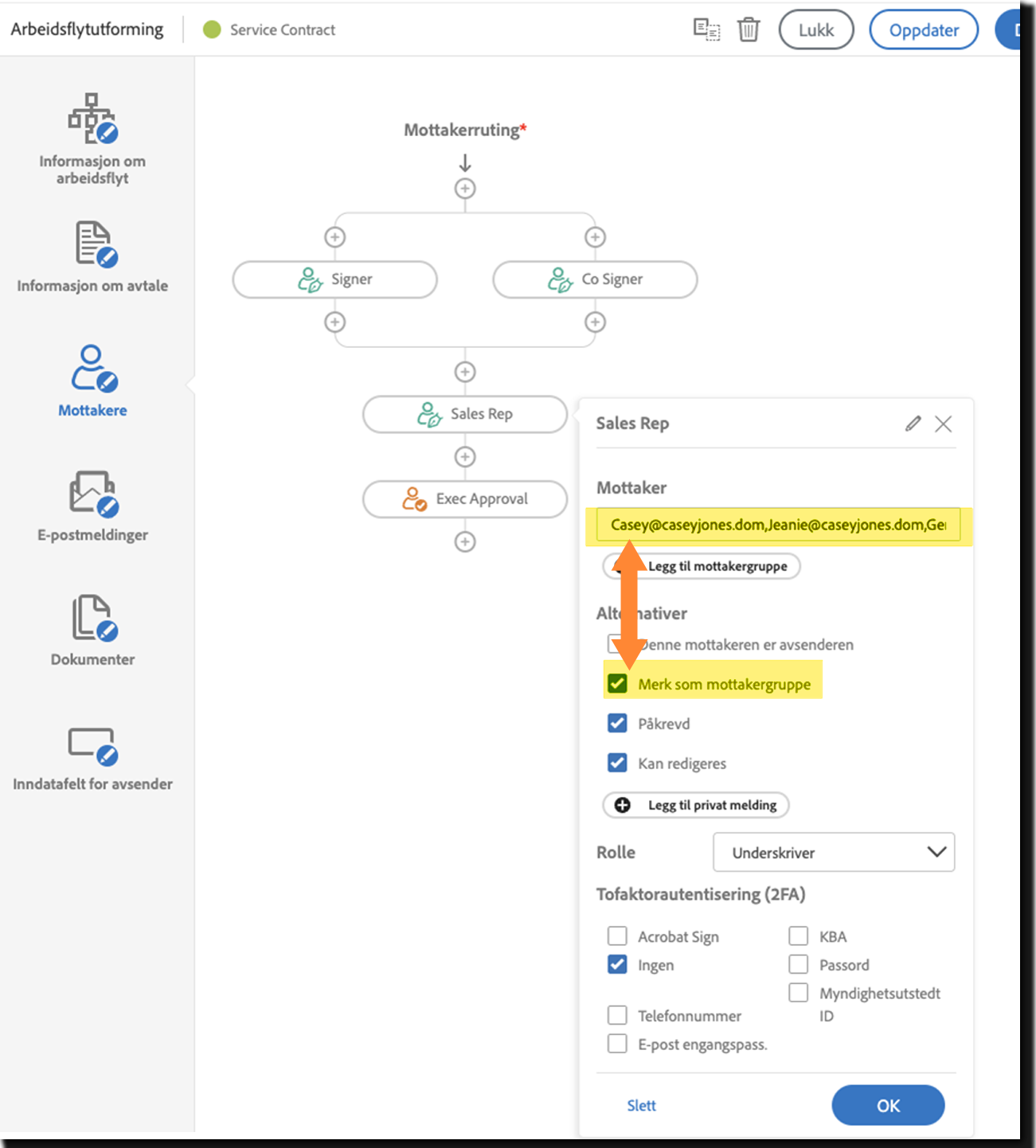Image resolution: width=1036 pixels, height=1148 pixels.
Task: Click Legg til privat melding button
Action: click(696, 805)
